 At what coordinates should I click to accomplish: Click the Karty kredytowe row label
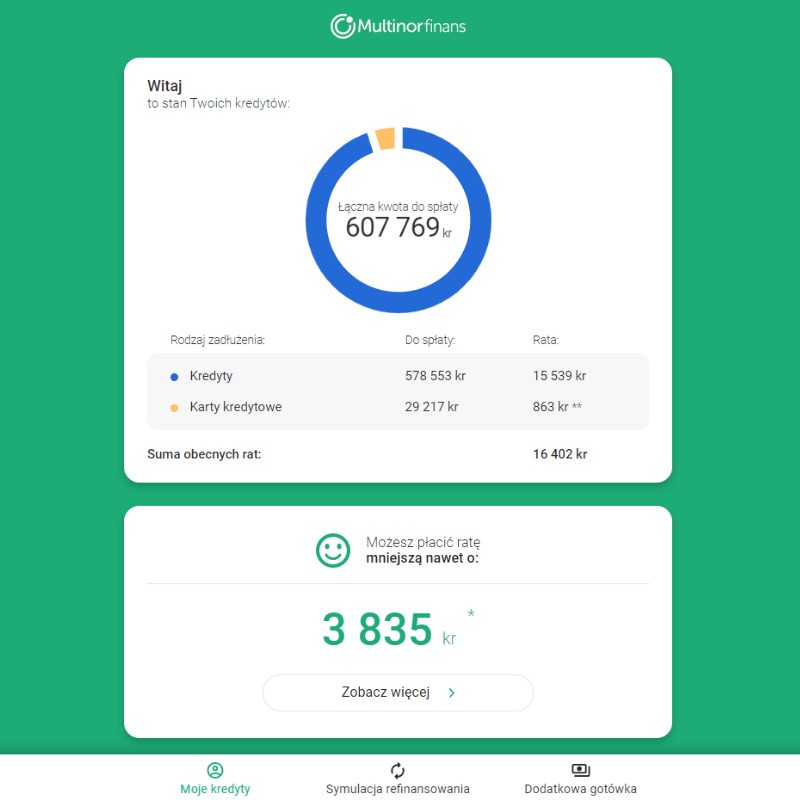pos(236,407)
